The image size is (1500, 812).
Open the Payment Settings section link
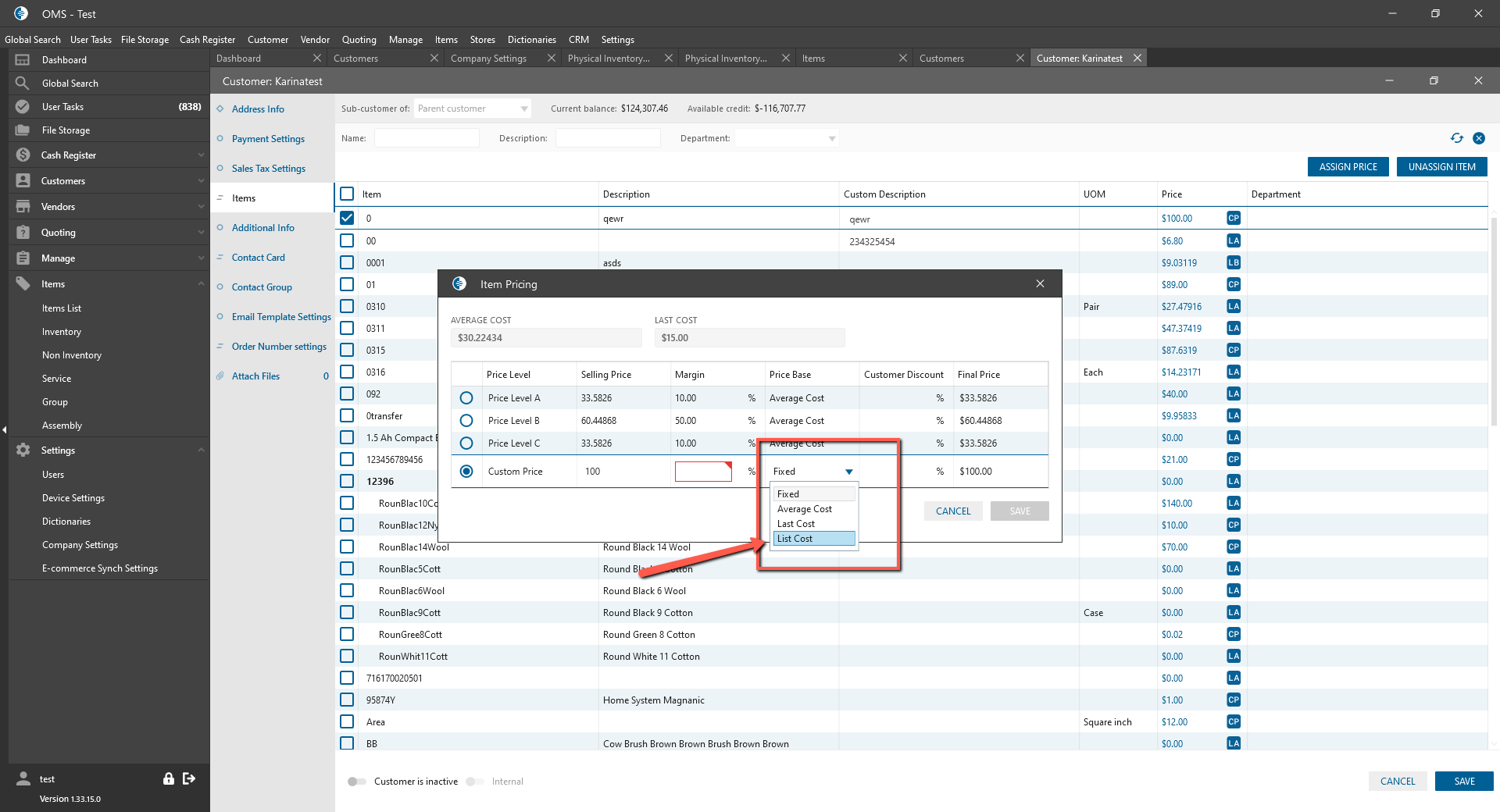point(268,139)
